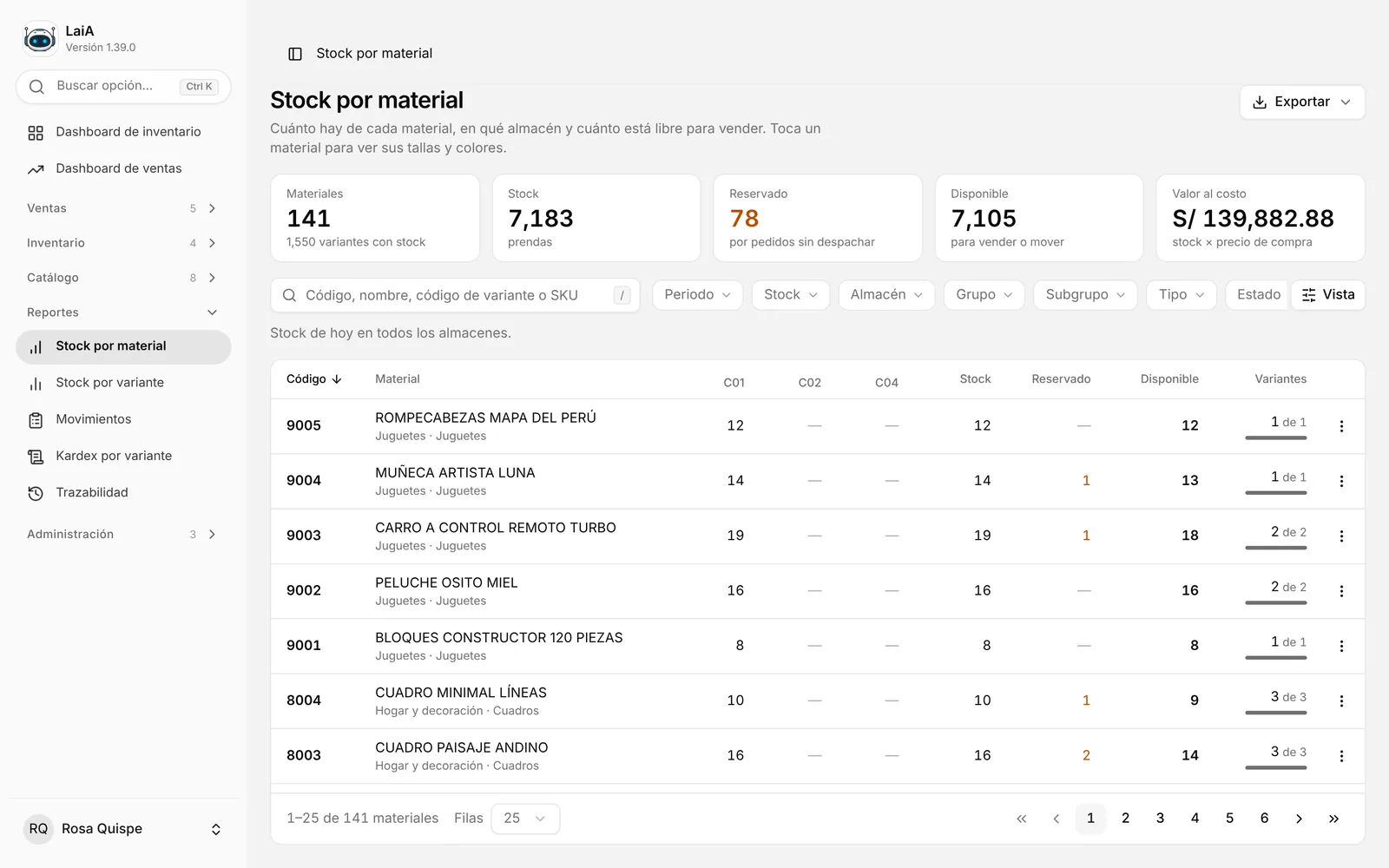This screenshot has height=868, width=1389.
Task: Click the LaiA robot logo
Action: 40,38
